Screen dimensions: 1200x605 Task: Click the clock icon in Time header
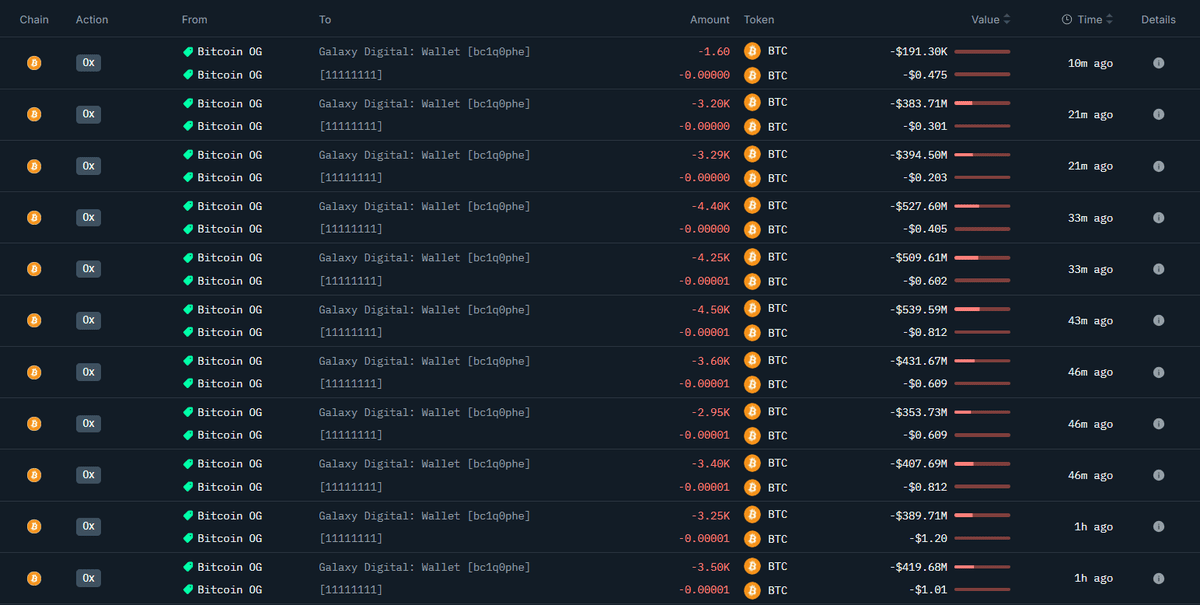coord(1066,20)
